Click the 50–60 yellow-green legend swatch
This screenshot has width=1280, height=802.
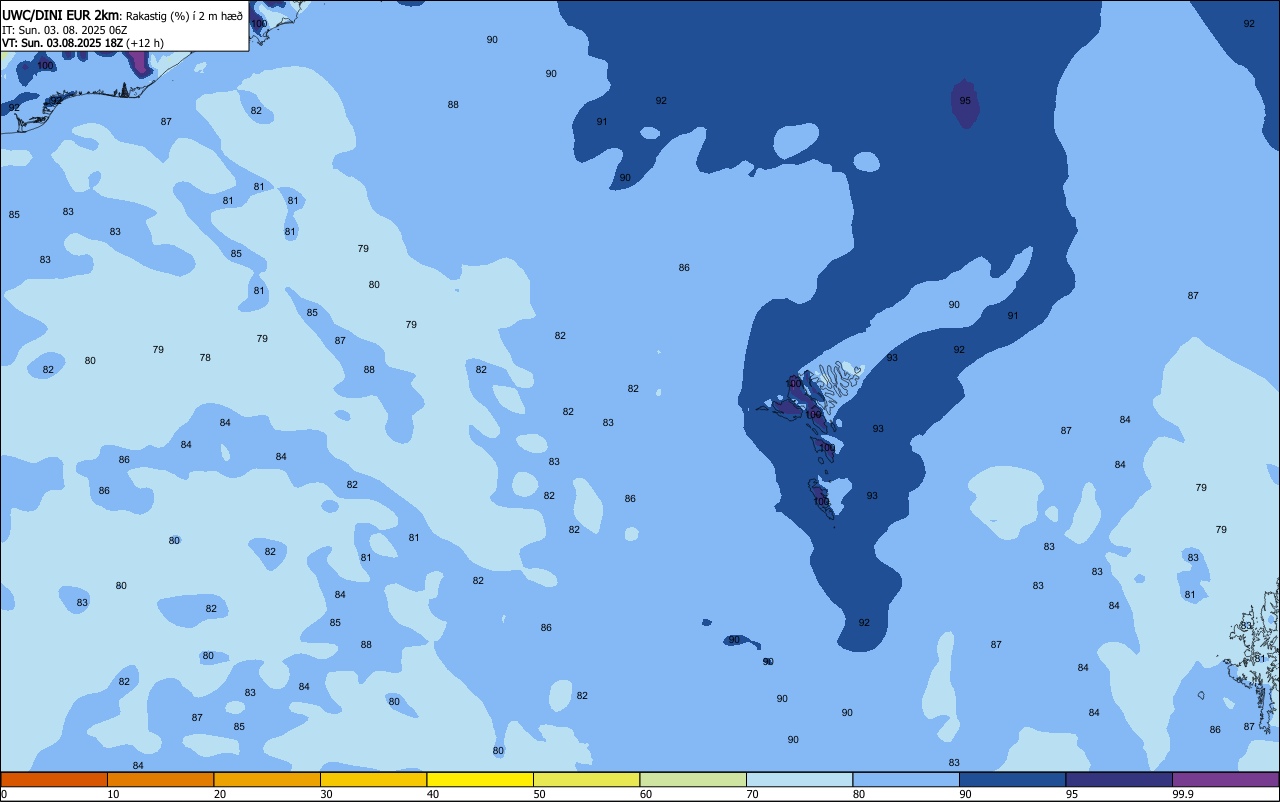[586, 779]
